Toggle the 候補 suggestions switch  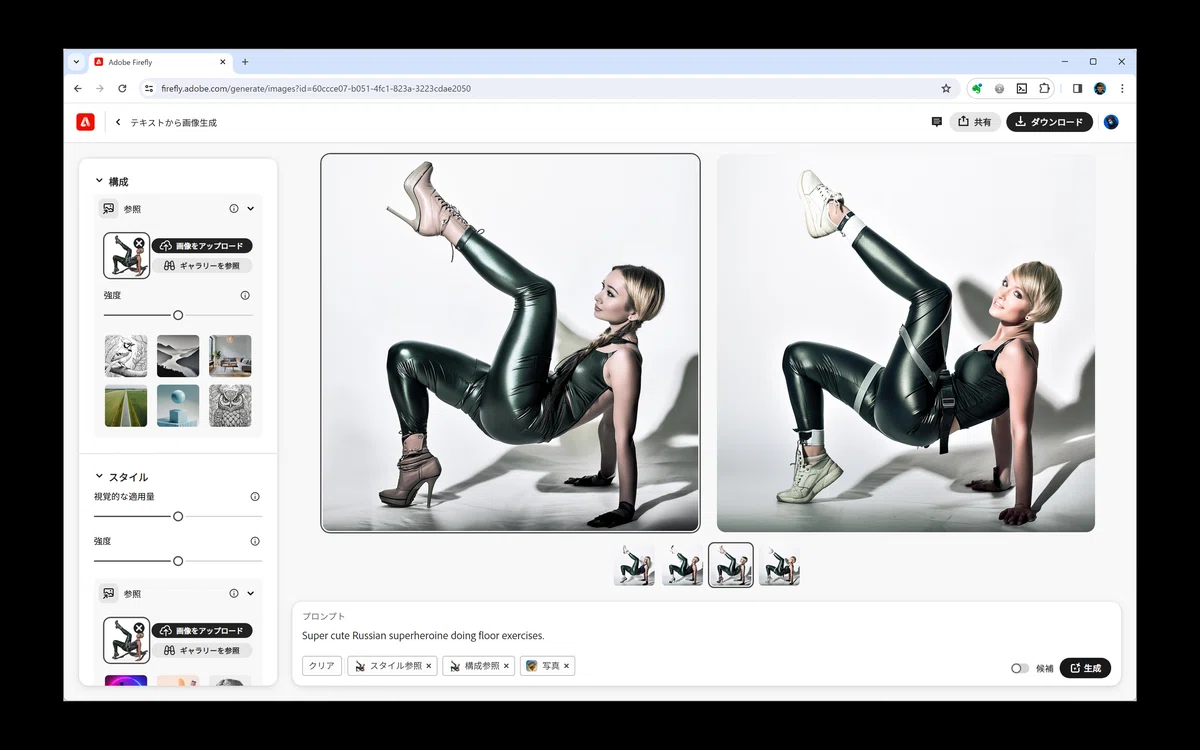[1019, 668]
